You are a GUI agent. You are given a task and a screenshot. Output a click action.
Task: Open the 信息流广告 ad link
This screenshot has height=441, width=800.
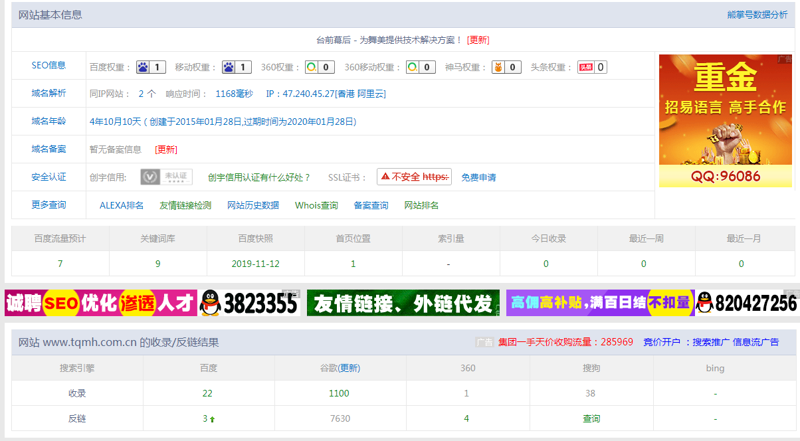point(756,342)
